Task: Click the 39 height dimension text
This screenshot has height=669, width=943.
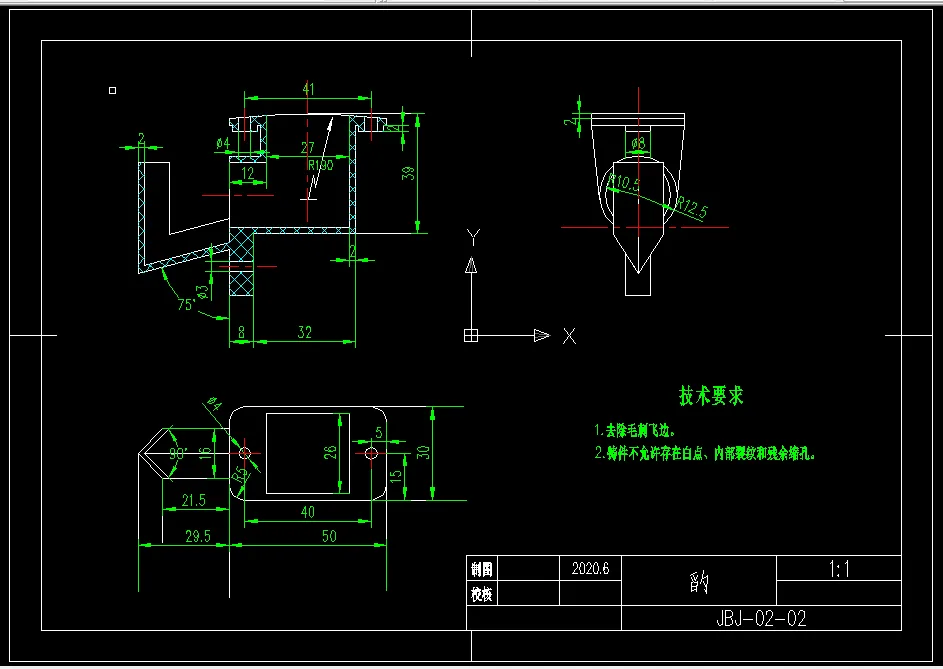Action: (x=408, y=173)
